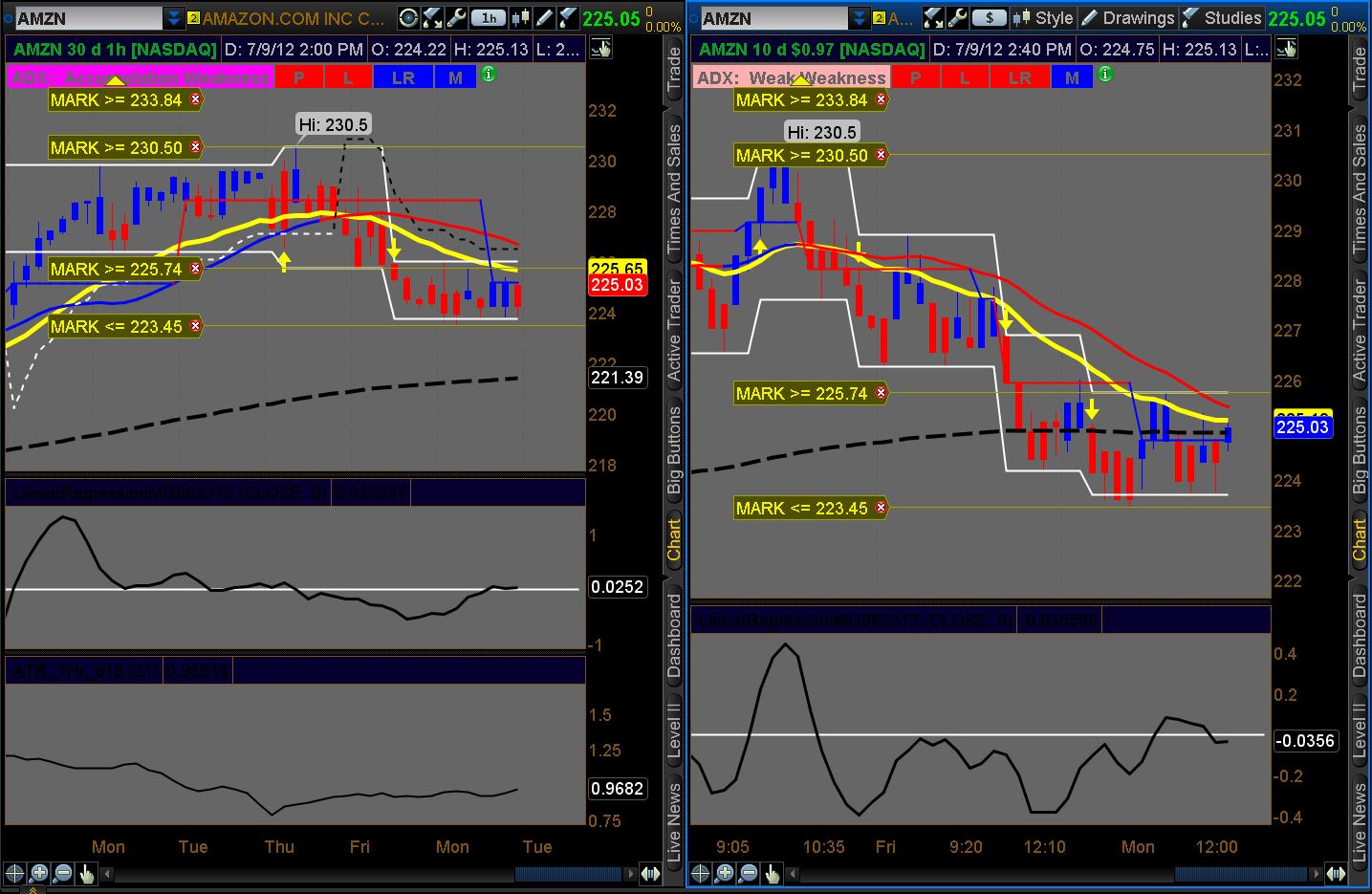Image resolution: width=1372 pixels, height=894 pixels.
Task: Click left chart's expand-axis icon at bottom right
Action: coord(650,873)
